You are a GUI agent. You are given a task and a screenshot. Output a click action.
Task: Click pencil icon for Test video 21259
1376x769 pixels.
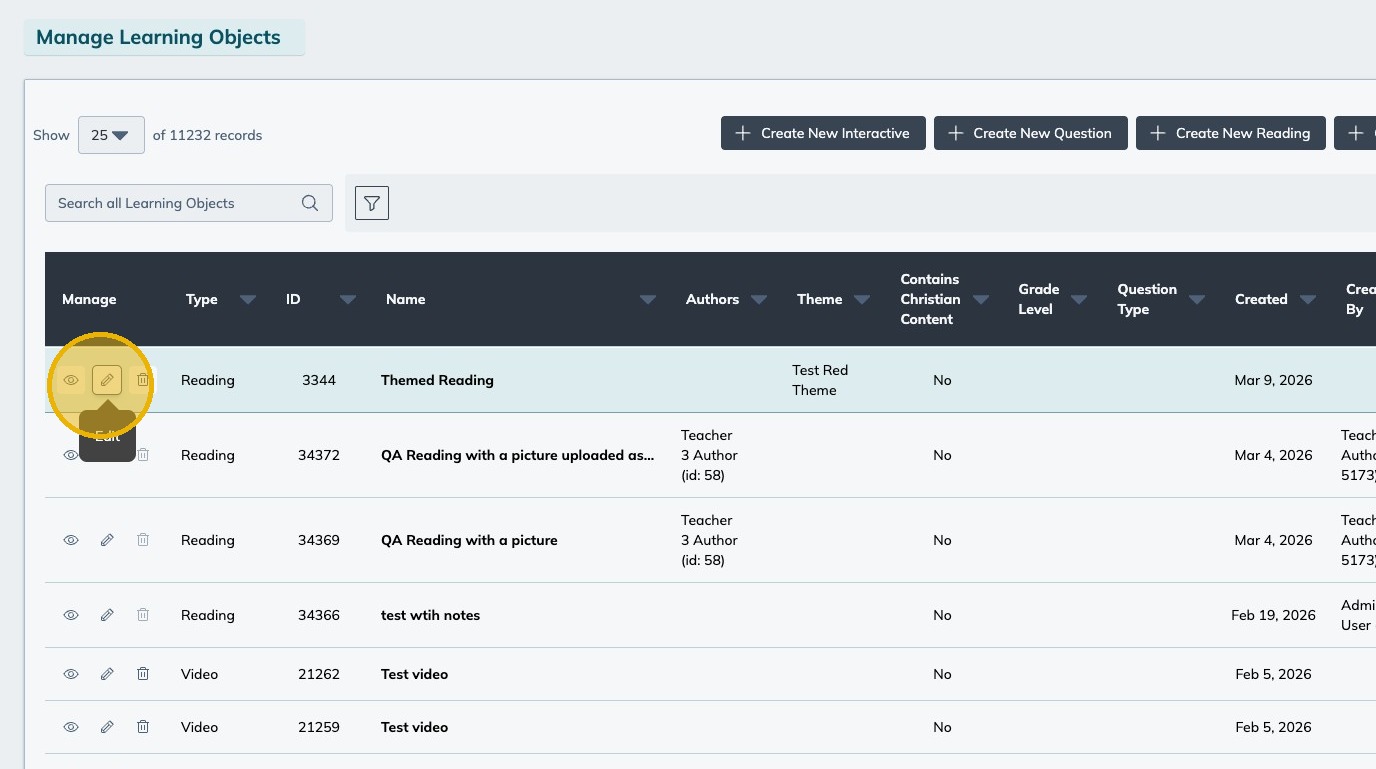click(107, 727)
